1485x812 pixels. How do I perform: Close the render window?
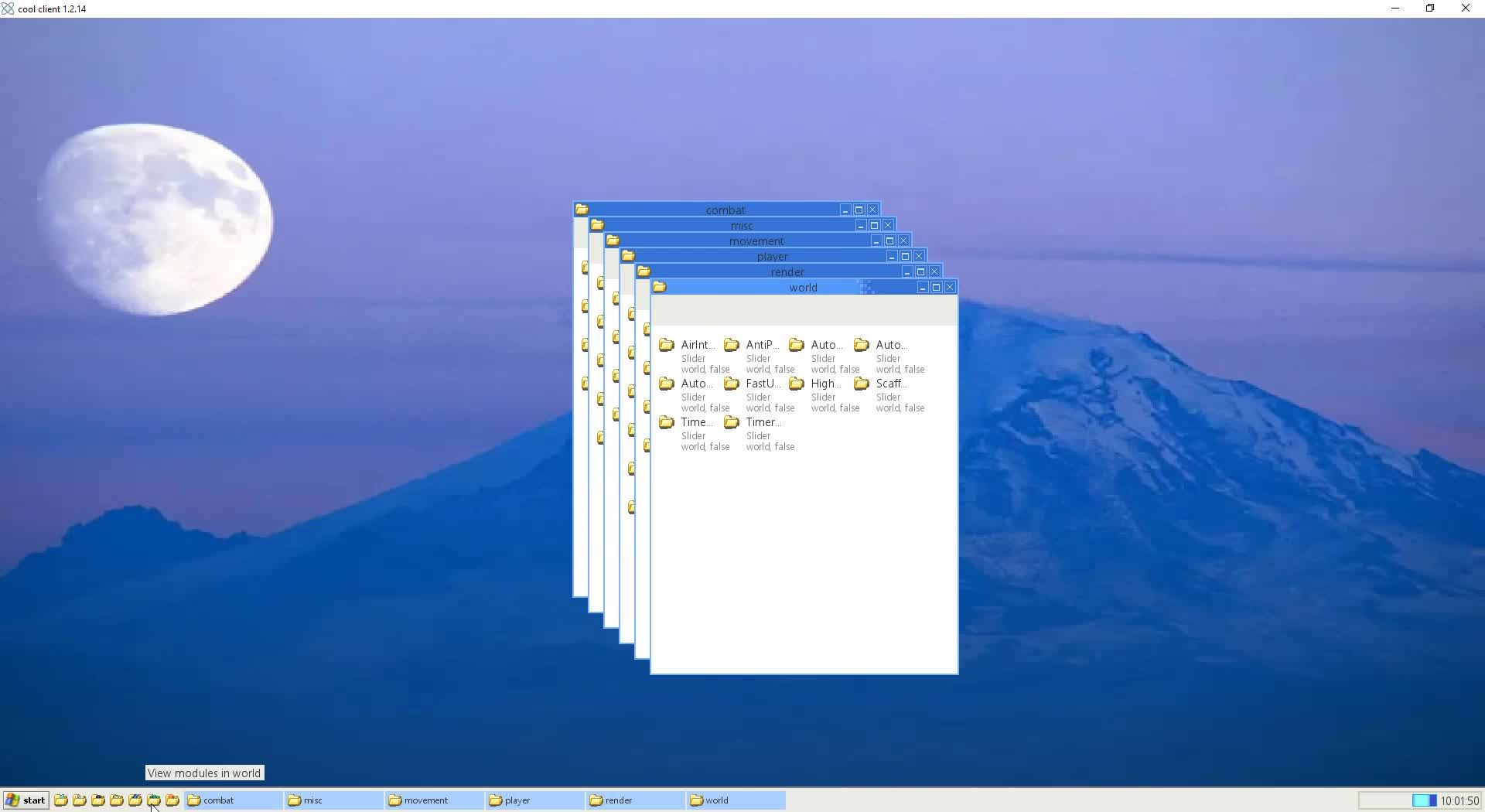click(934, 272)
